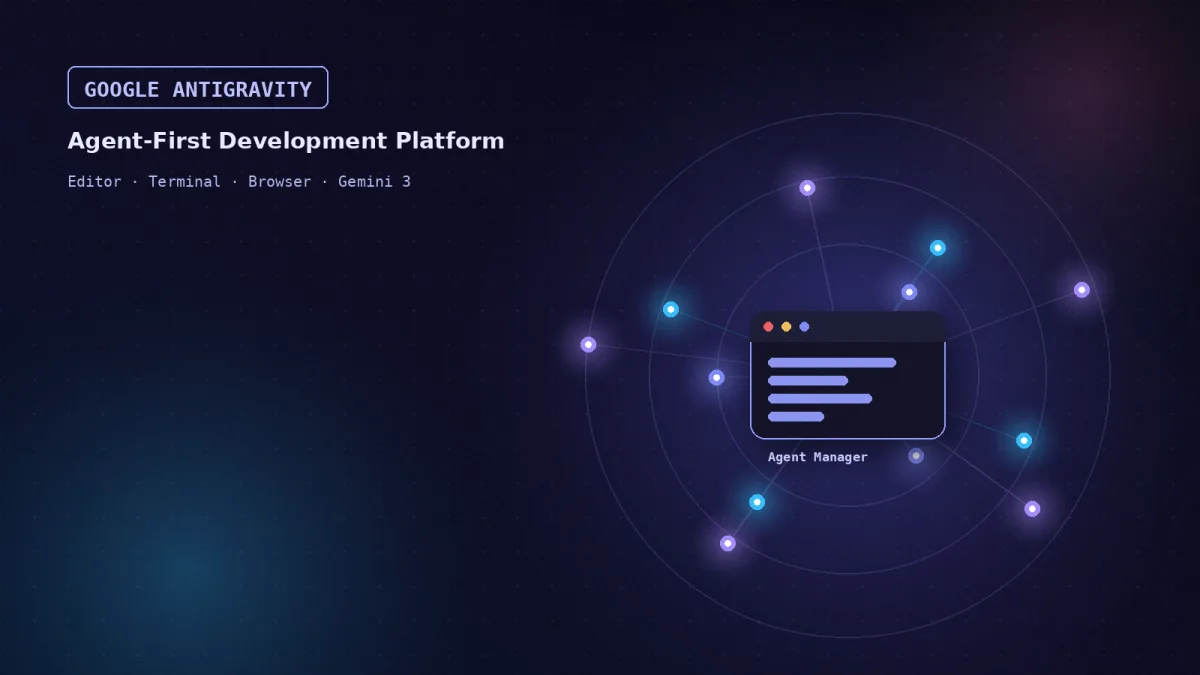The height and width of the screenshot is (675, 1200).
Task: Click the yellow dot in Agent Manager window
Action: click(x=786, y=327)
